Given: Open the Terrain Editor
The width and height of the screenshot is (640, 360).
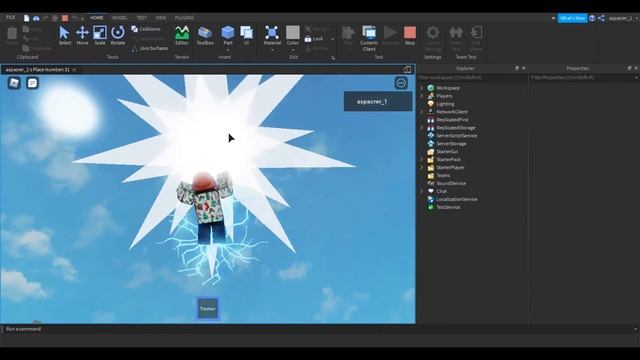Looking at the screenshot, I should pyautogui.click(x=182, y=35).
